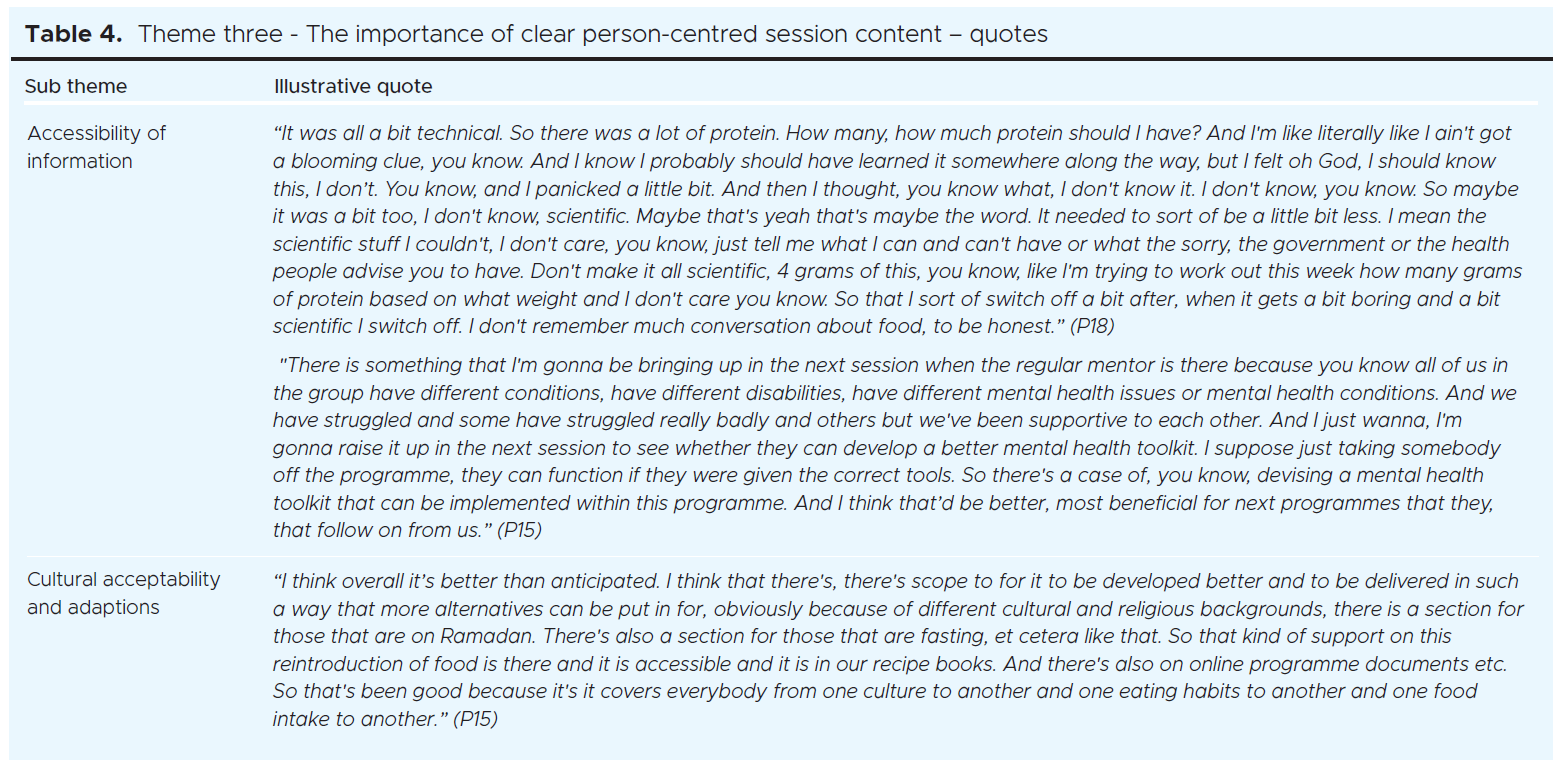The width and height of the screenshot is (1561, 765).
Task: Click the table title about person-centred session content
Action: coord(593,34)
